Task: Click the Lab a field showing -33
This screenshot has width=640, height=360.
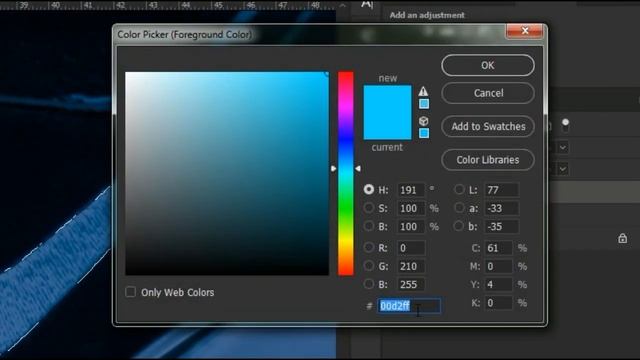Action: click(501, 208)
